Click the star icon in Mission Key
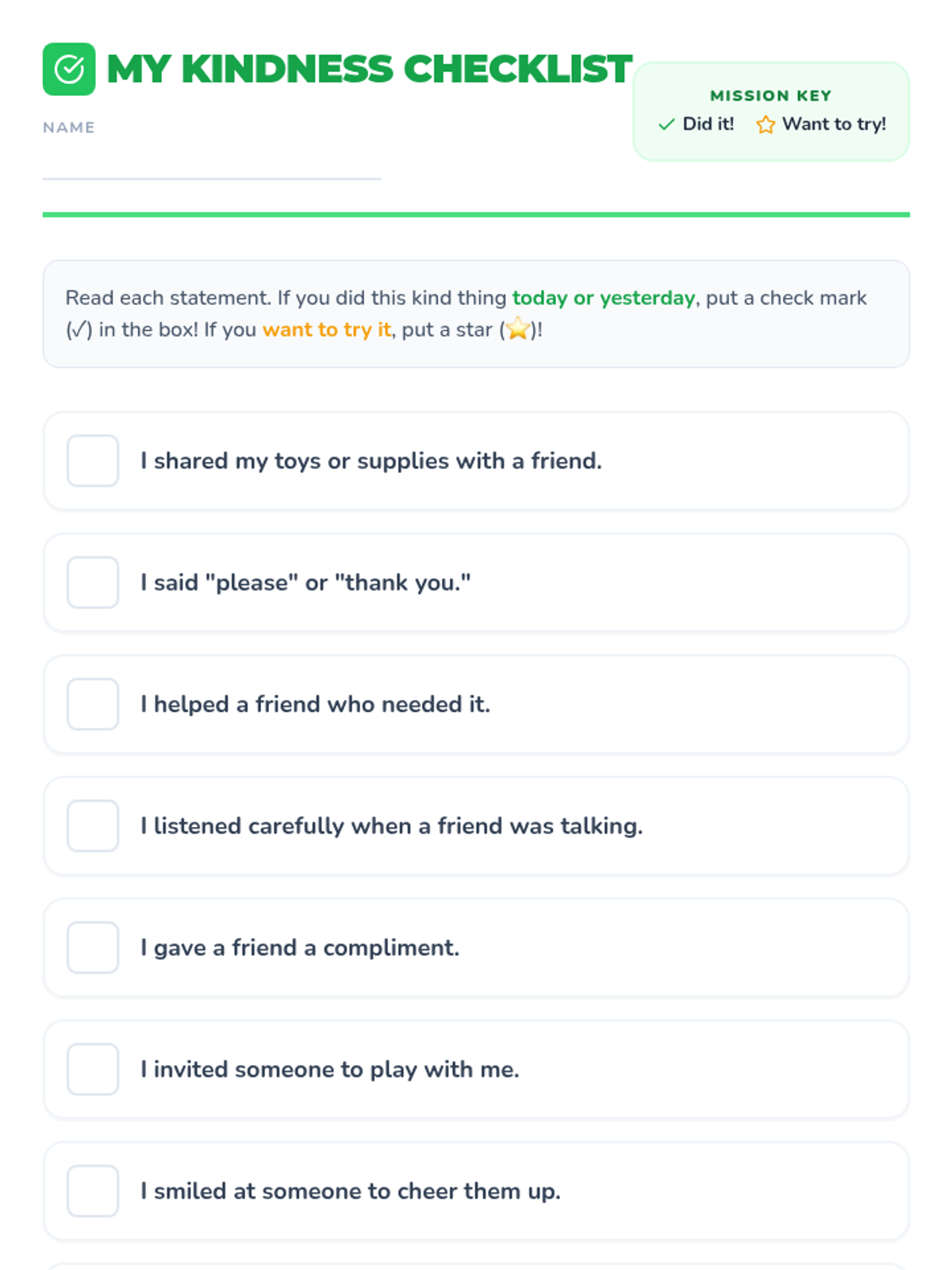 click(x=765, y=125)
